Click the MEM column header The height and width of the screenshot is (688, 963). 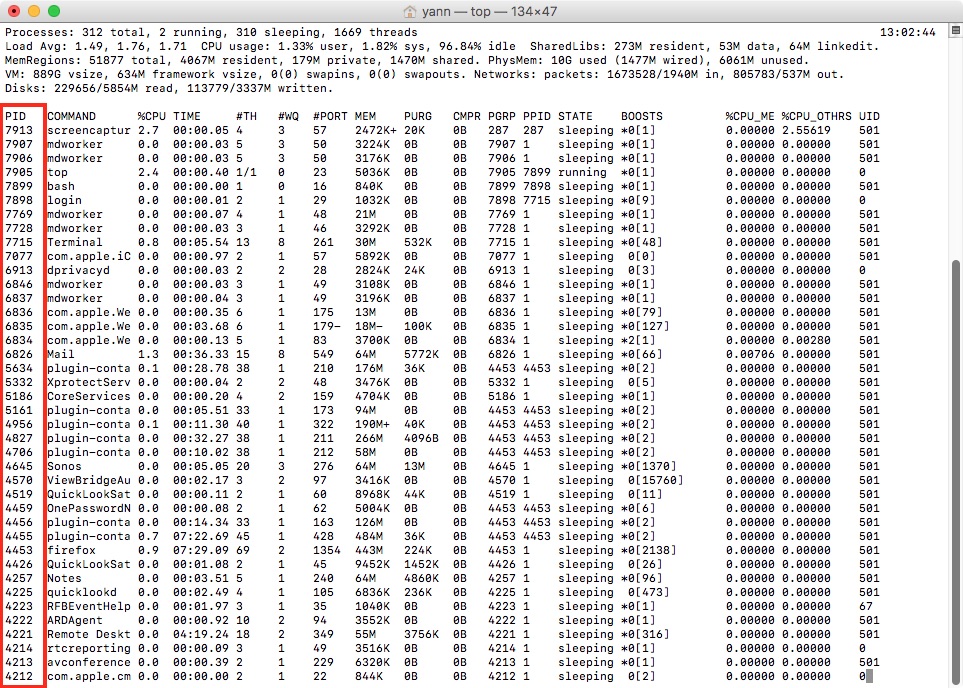[x=365, y=117]
